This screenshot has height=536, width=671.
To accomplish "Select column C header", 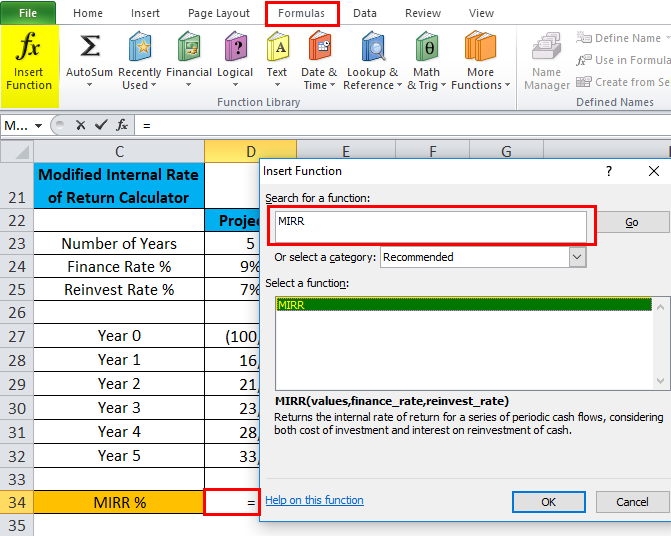I will tap(119, 151).
